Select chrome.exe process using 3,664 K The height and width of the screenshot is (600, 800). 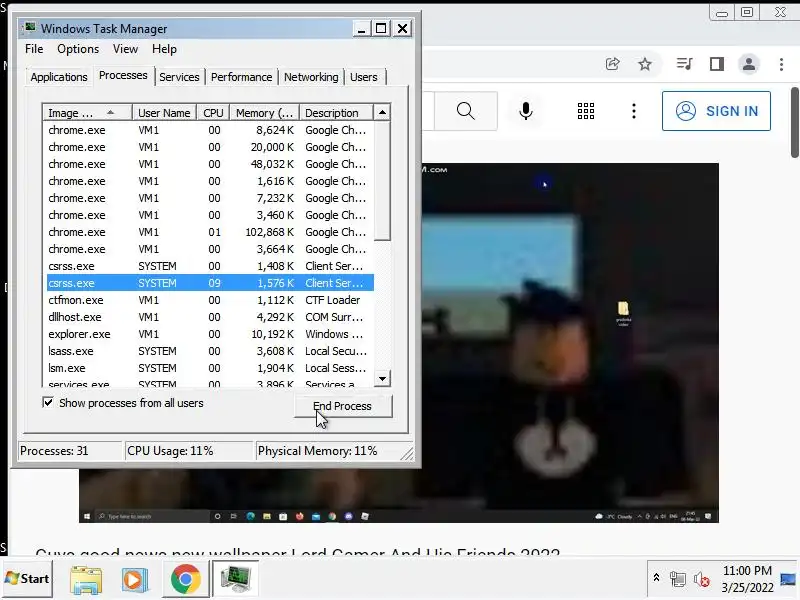[x=210, y=249]
